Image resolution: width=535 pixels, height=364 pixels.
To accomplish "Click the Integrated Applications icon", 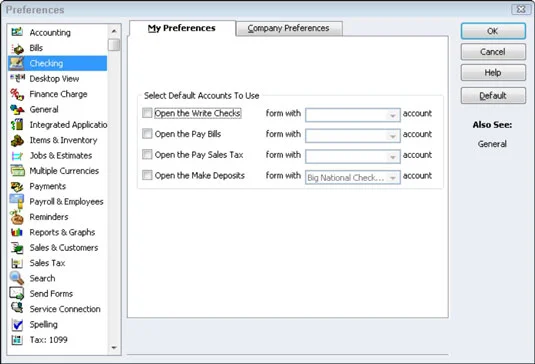I will pos(17,125).
